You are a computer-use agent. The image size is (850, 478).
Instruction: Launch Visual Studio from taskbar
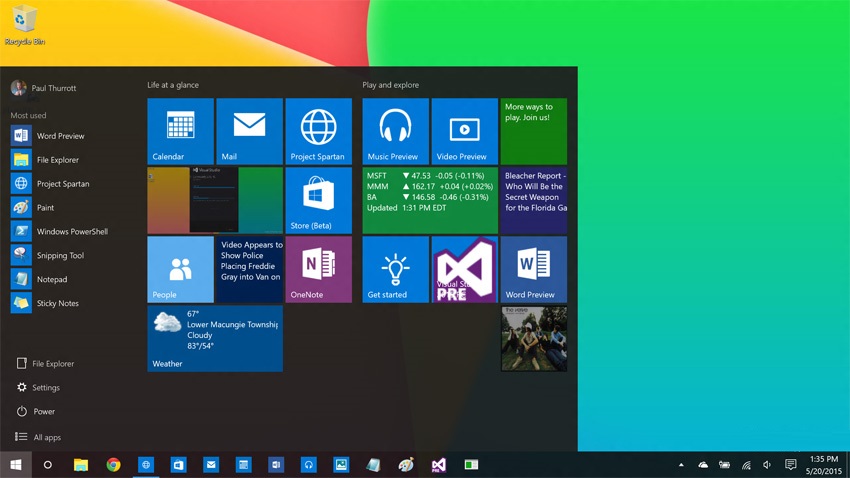[x=439, y=465]
